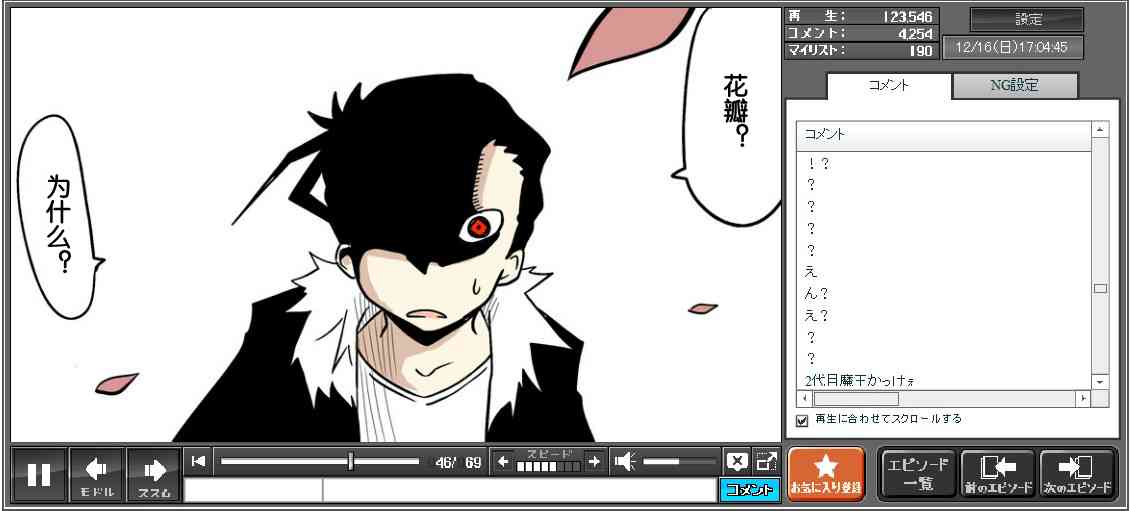Decrease speed with the left arrow
1131x511 pixels.
point(503,461)
